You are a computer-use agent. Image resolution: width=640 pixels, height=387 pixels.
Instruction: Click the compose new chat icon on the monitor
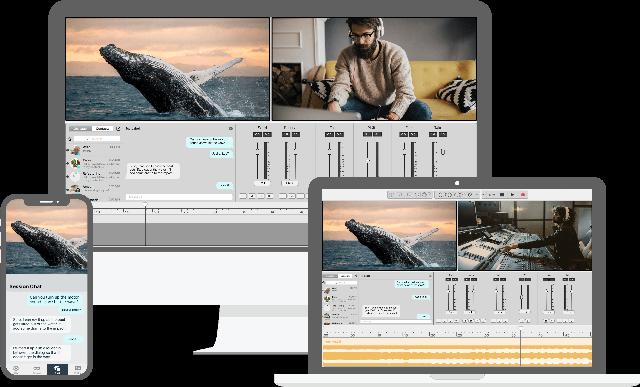point(118,129)
